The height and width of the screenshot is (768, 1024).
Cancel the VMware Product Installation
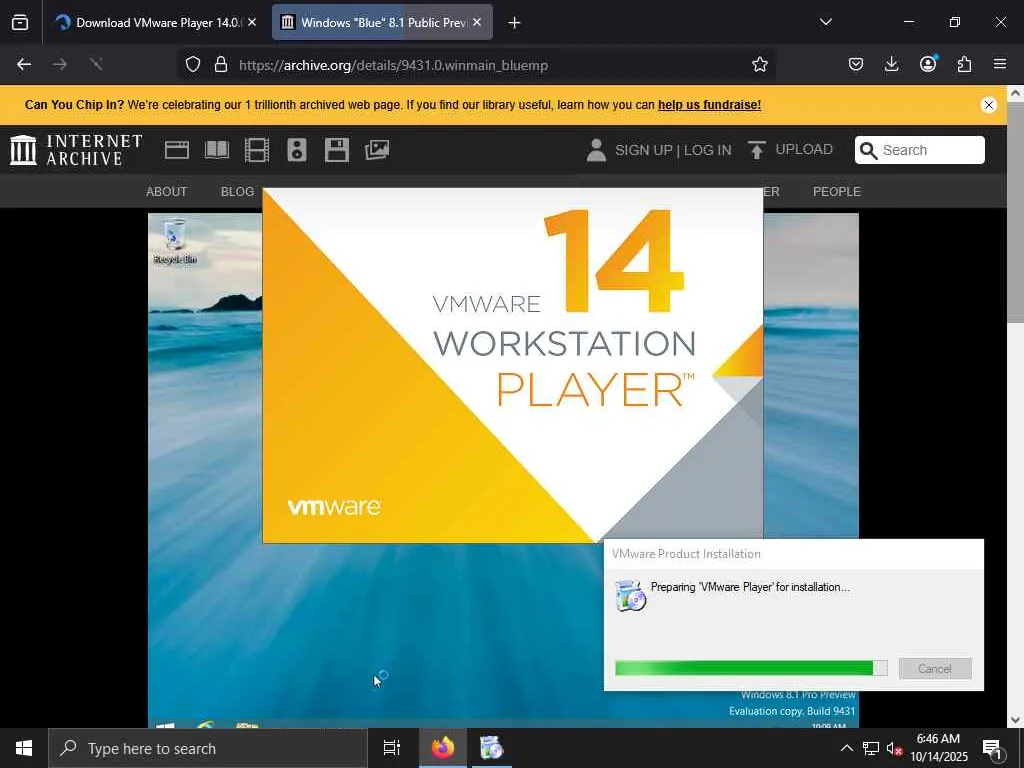coord(935,668)
